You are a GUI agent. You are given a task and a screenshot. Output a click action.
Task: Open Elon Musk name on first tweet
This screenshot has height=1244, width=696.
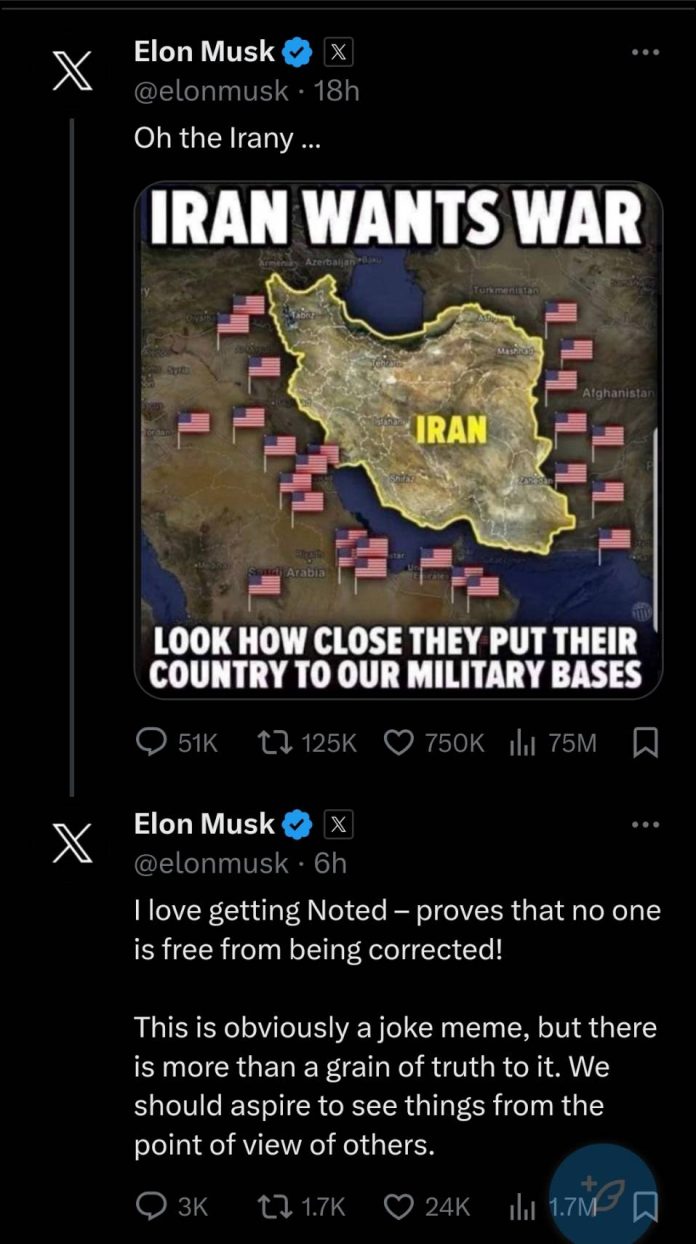pos(203,51)
